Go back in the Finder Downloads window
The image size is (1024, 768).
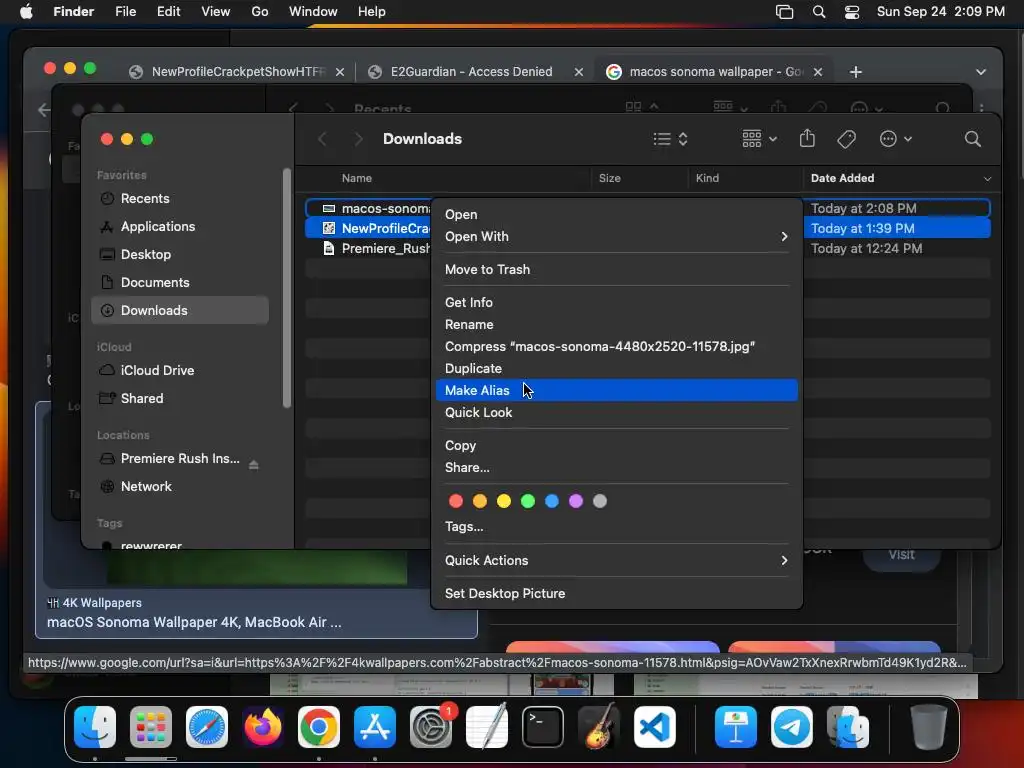tap(322, 139)
